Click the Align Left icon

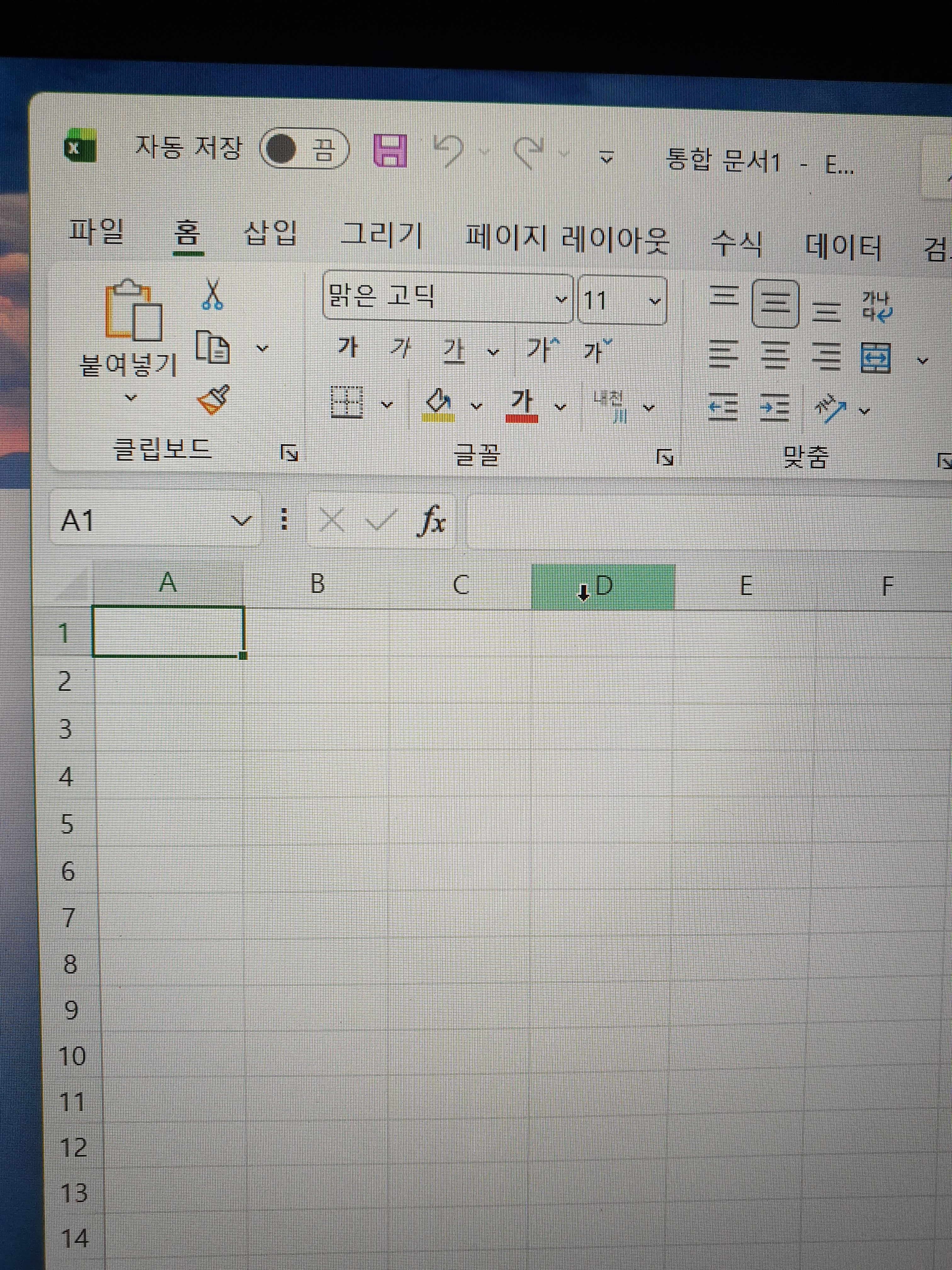coord(723,354)
